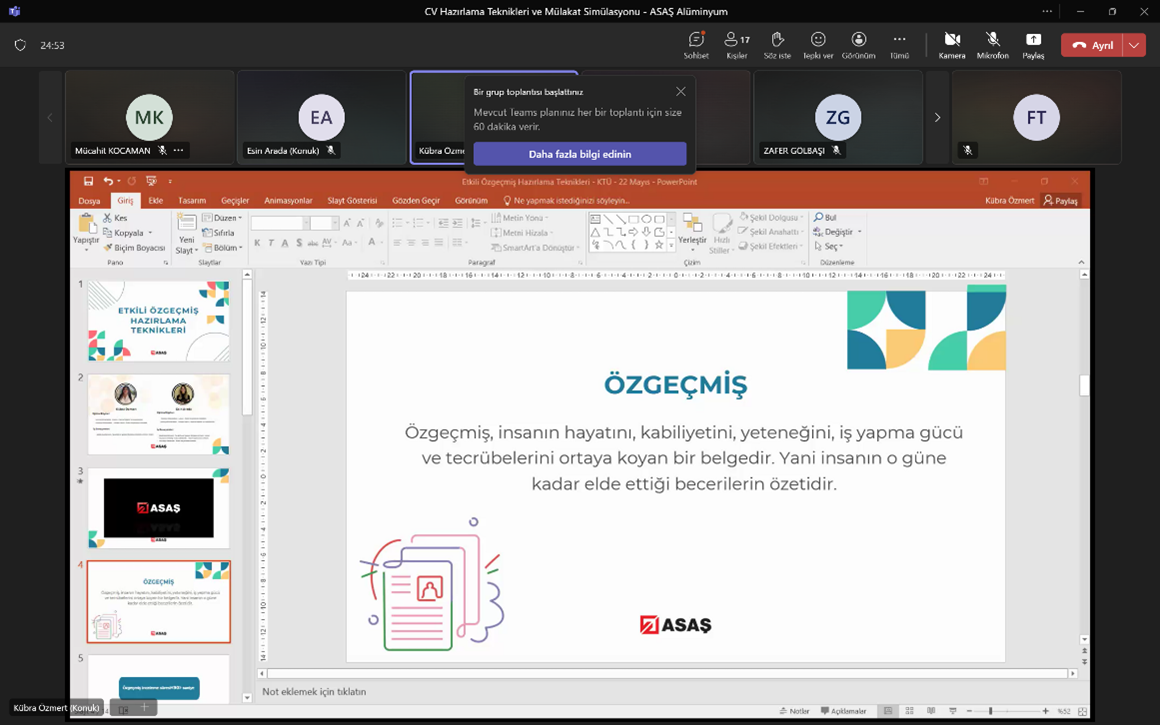
Task: Open the Bölüm section dropdown
Action: (x=223, y=248)
